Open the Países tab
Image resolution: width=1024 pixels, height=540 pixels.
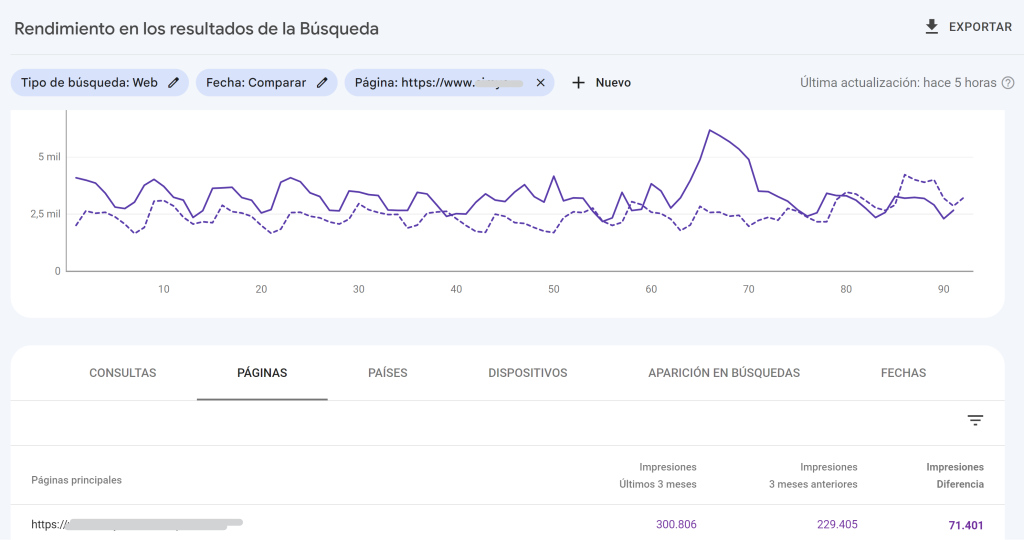[x=388, y=373]
